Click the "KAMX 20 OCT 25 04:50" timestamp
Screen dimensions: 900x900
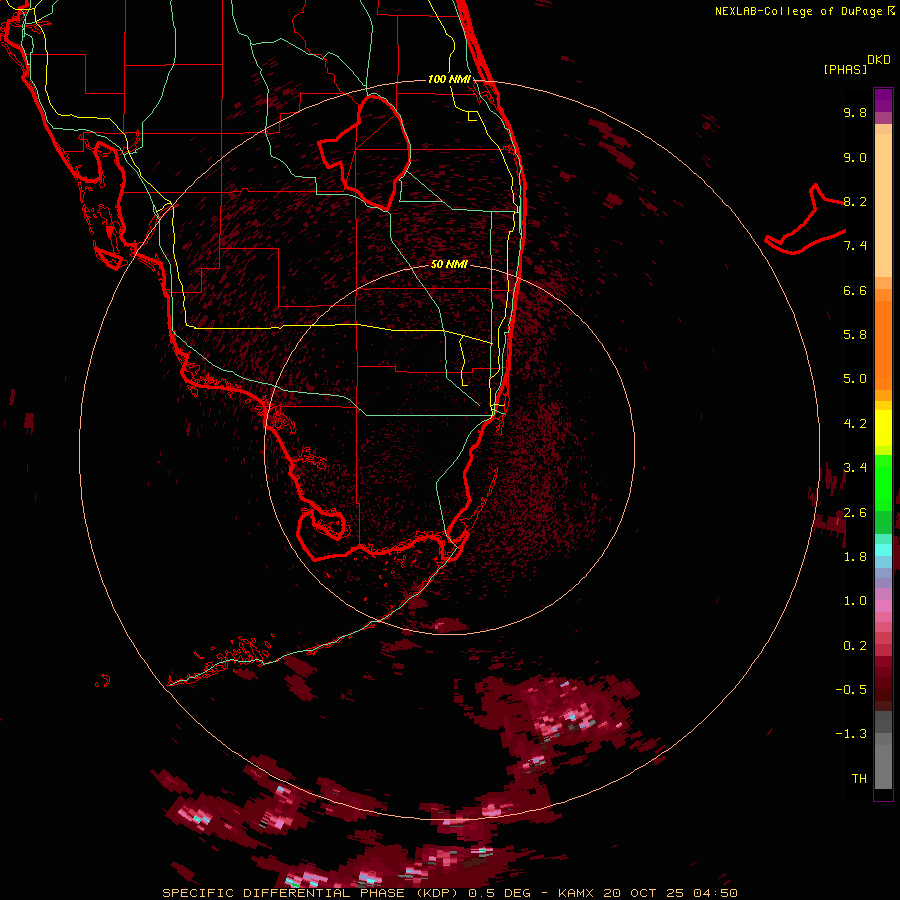[x=647, y=893]
